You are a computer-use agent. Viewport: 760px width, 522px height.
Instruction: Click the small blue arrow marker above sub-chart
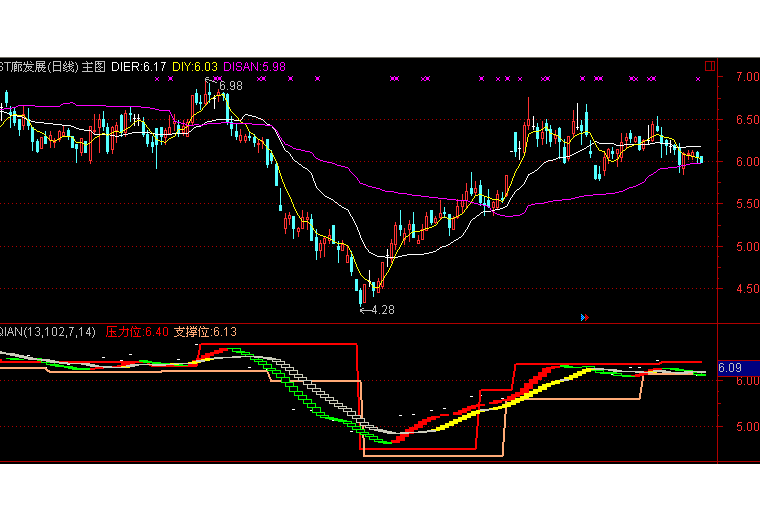point(584,317)
